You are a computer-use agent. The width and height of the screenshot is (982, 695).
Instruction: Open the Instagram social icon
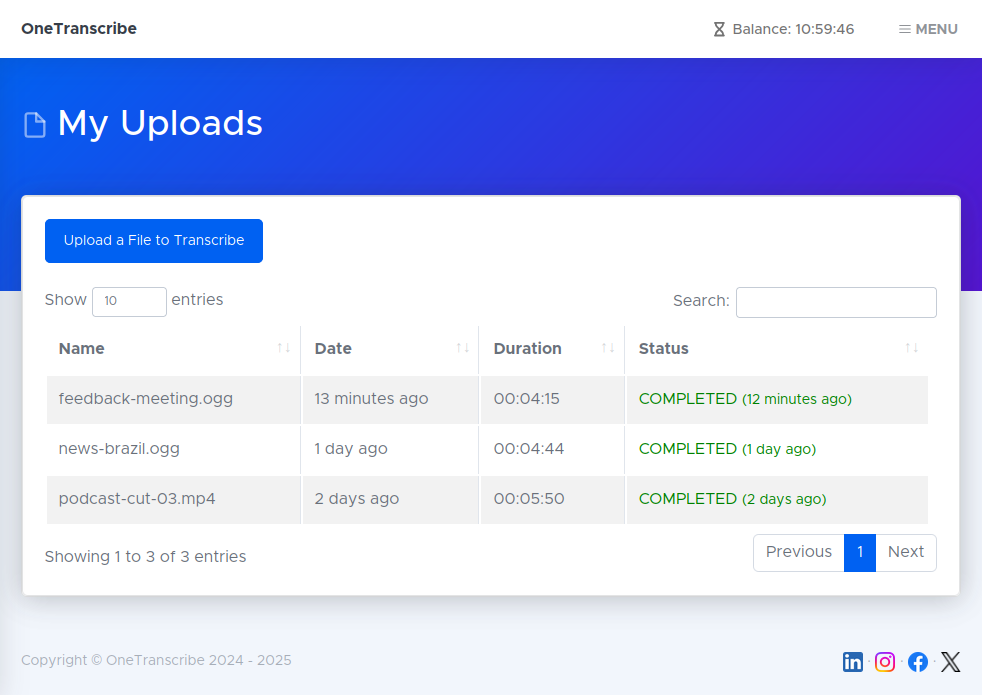885,662
